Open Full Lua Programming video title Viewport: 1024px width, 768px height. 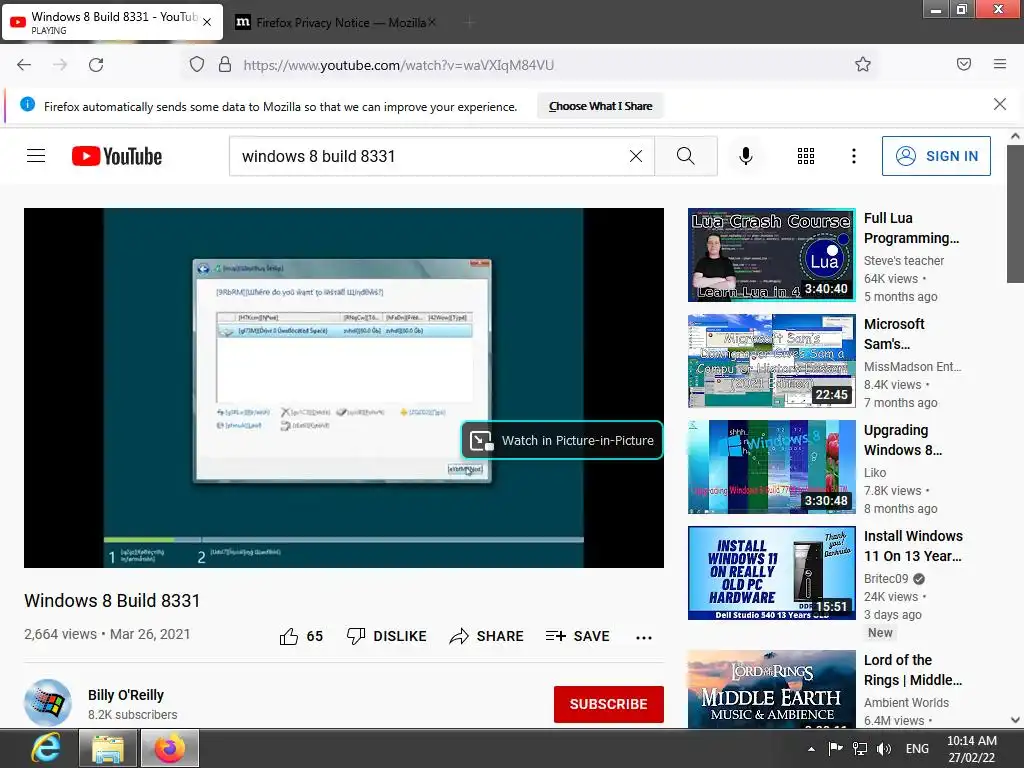click(x=911, y=228)
